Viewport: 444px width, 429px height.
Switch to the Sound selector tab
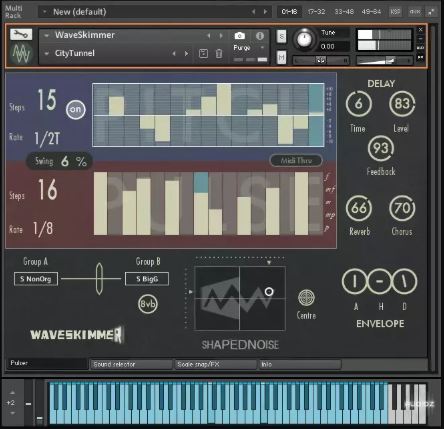131,364
